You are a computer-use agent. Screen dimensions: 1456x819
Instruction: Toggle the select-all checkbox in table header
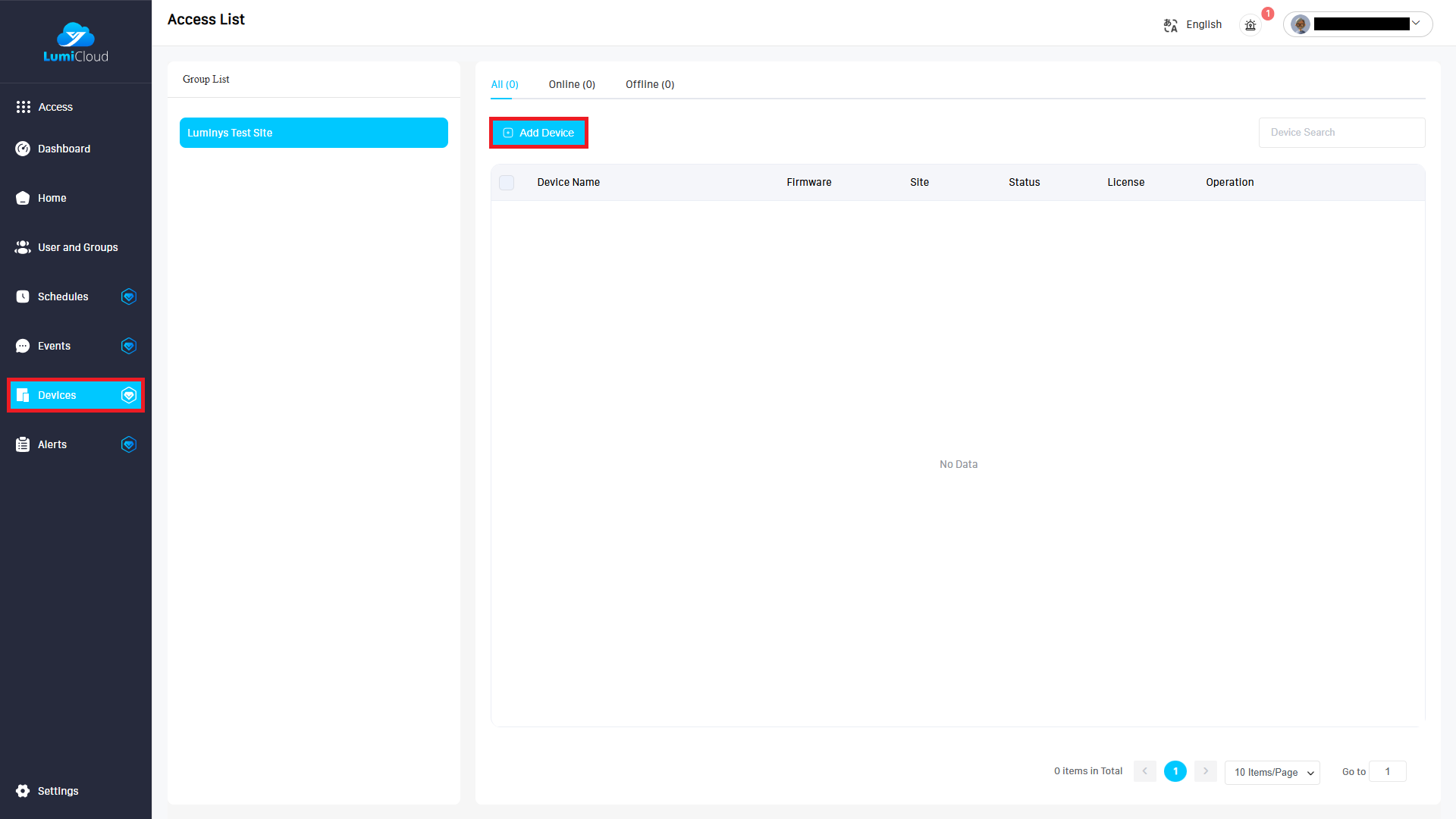(507, 183)
